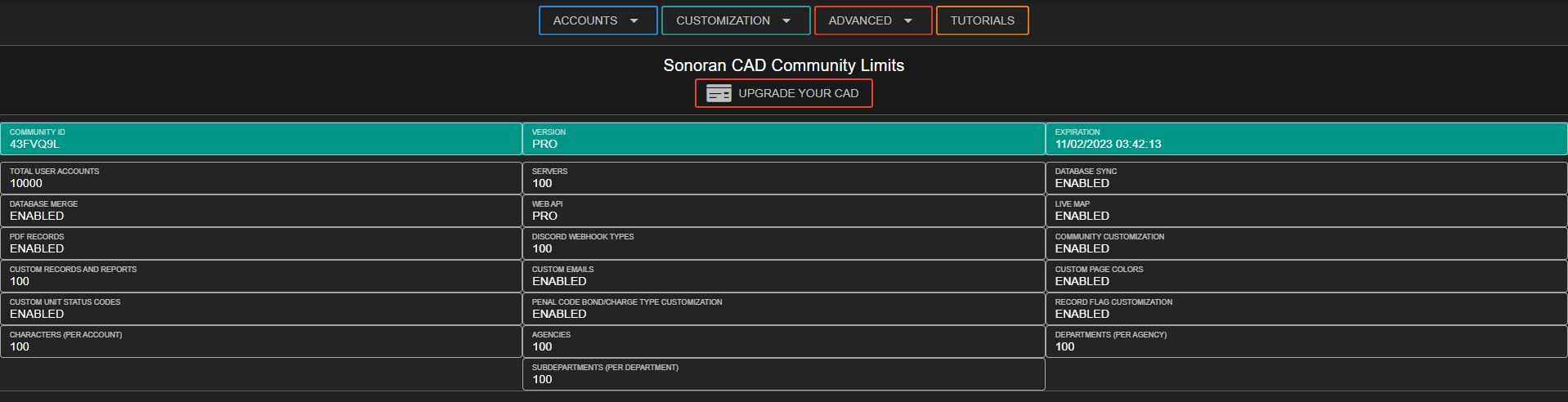
Task: Click the Version PRO field
Action: click(783, 139)
